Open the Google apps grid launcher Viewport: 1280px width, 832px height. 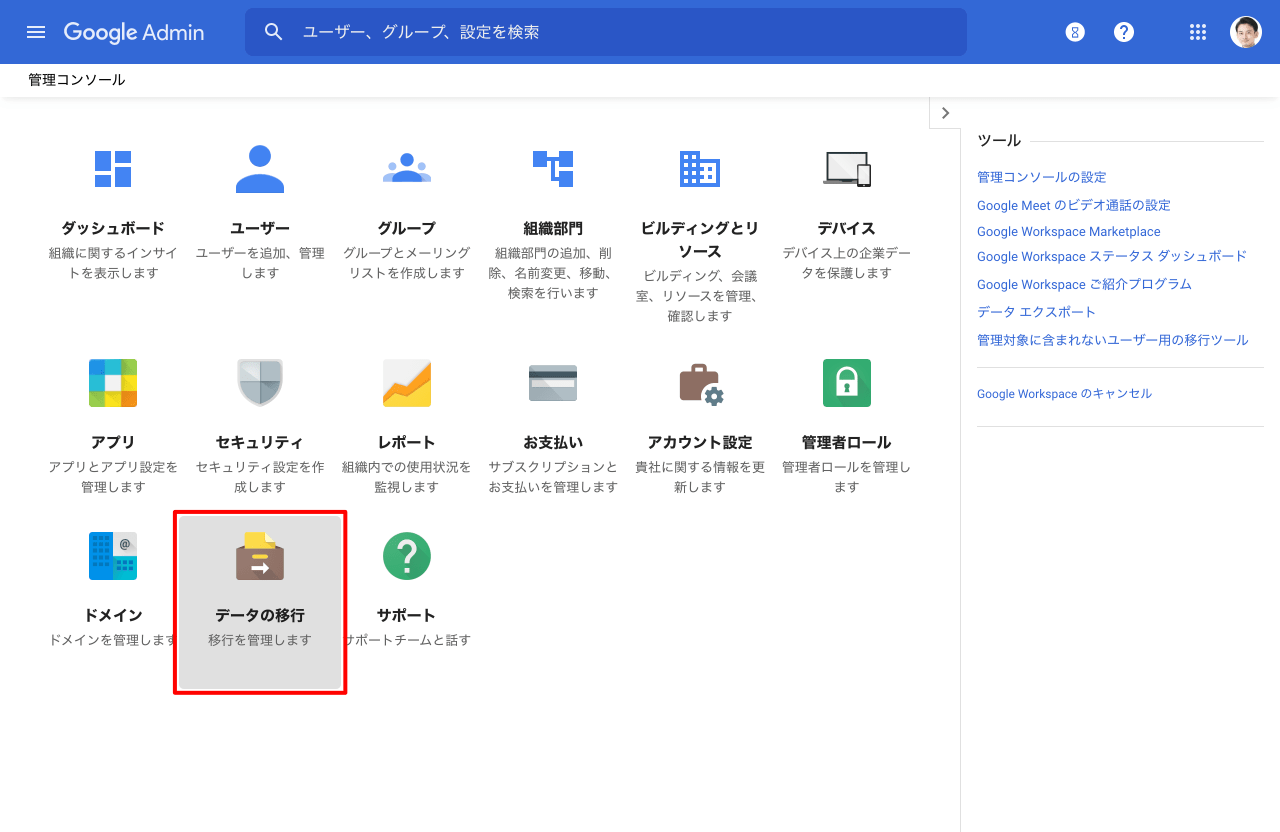tap(1198, 32)
